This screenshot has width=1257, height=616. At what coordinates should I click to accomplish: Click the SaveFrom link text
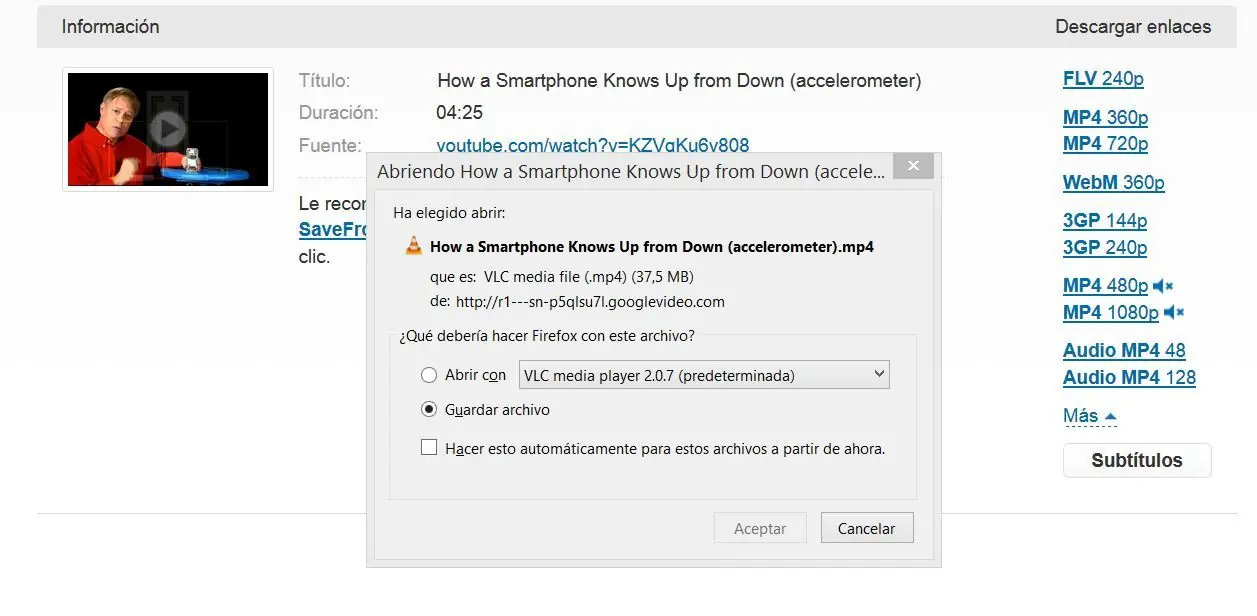(x=333, y=230)
